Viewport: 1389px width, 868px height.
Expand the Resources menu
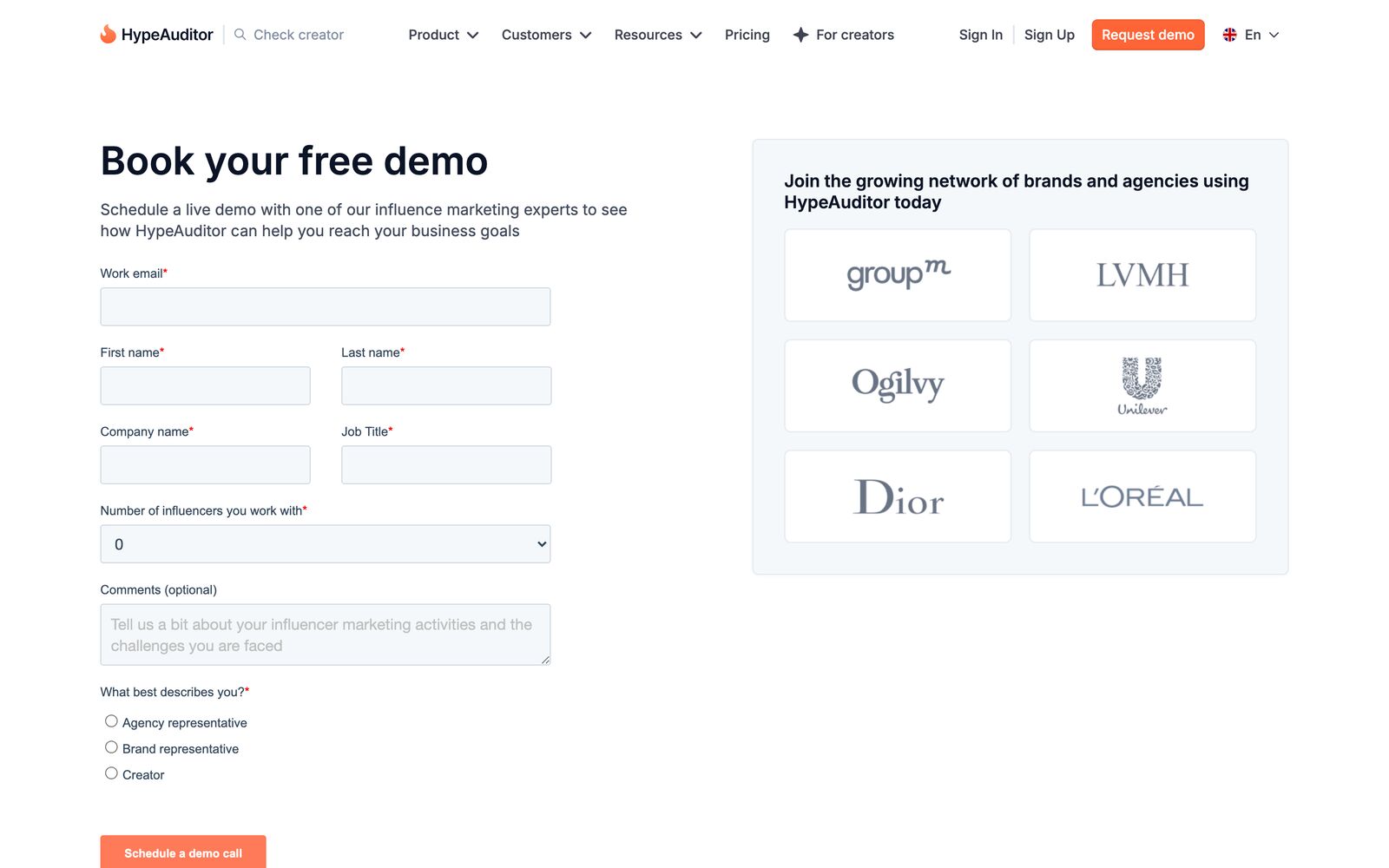658,35
